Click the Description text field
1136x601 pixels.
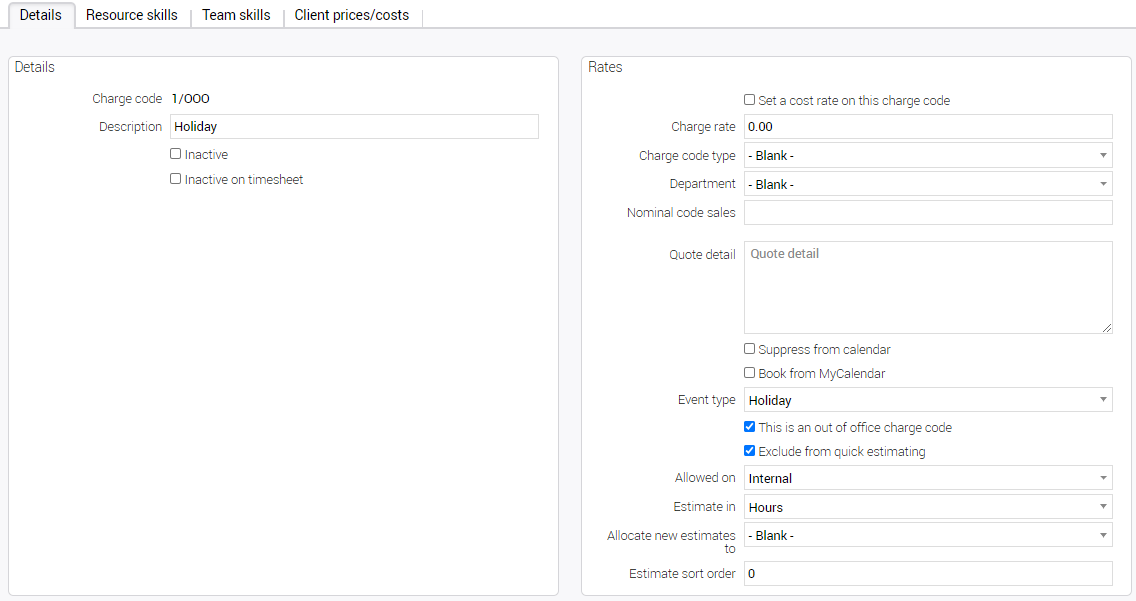(354, 126)
